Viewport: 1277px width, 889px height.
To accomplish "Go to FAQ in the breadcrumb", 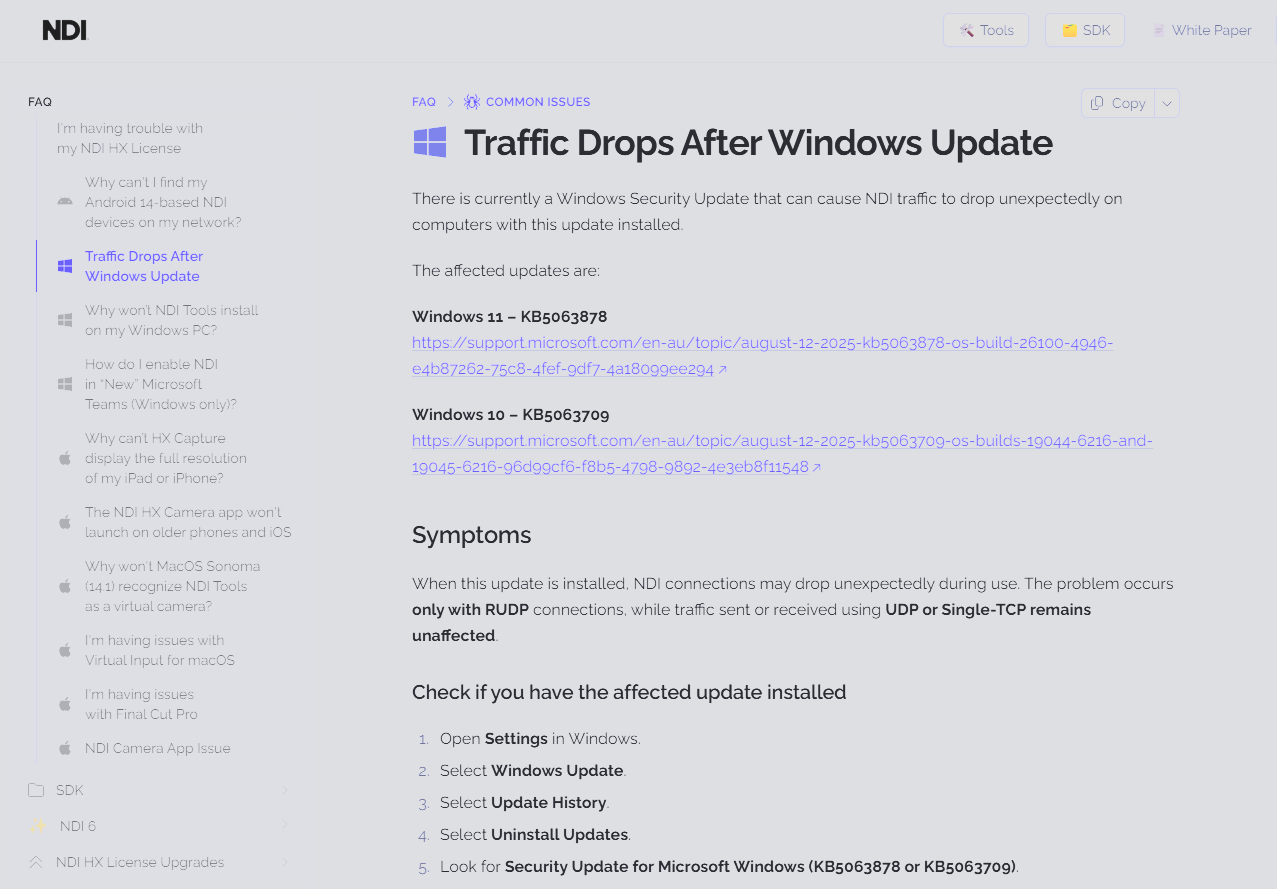I will coord(424,102).
